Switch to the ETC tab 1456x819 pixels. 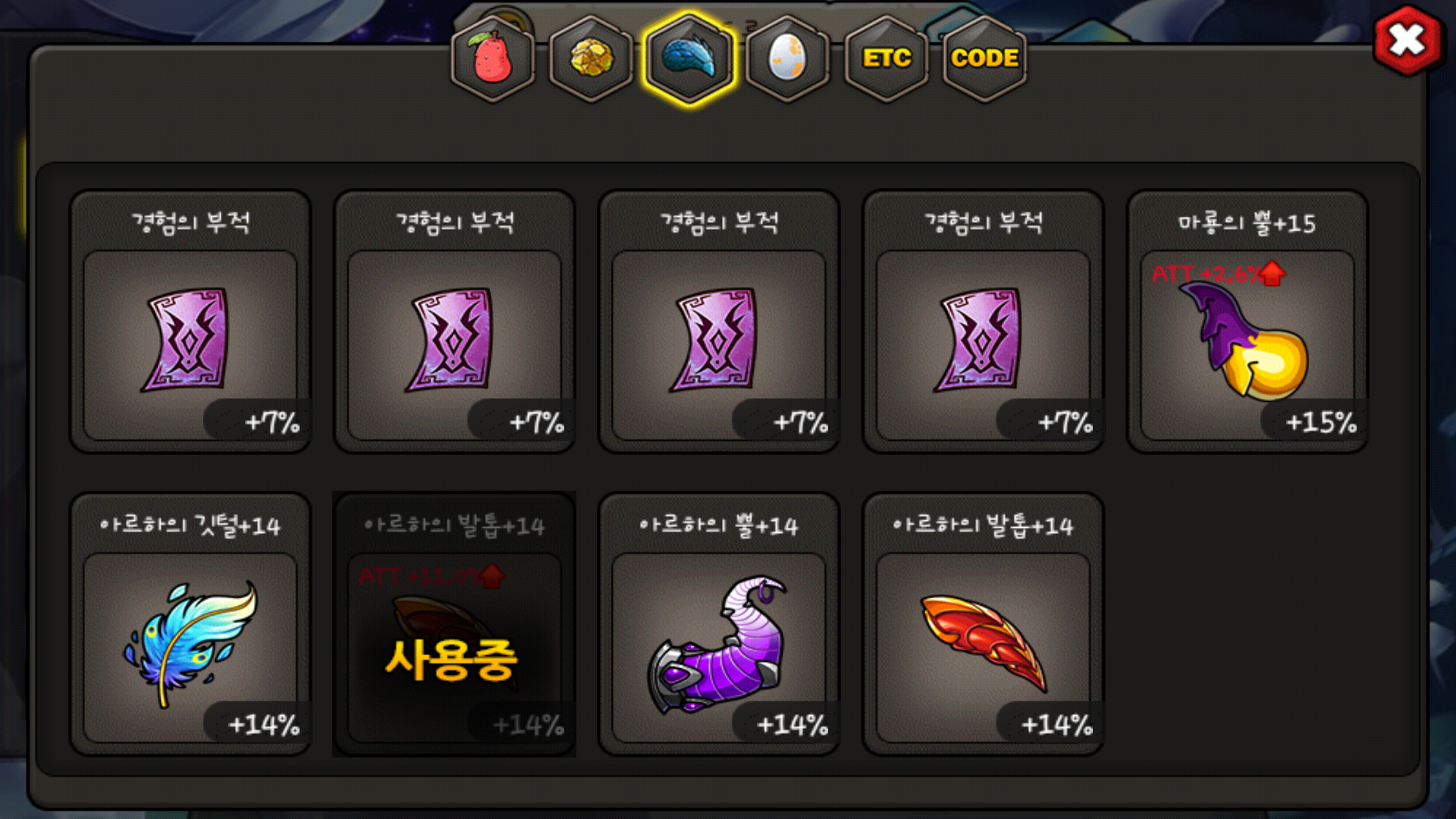pos(886,58)
